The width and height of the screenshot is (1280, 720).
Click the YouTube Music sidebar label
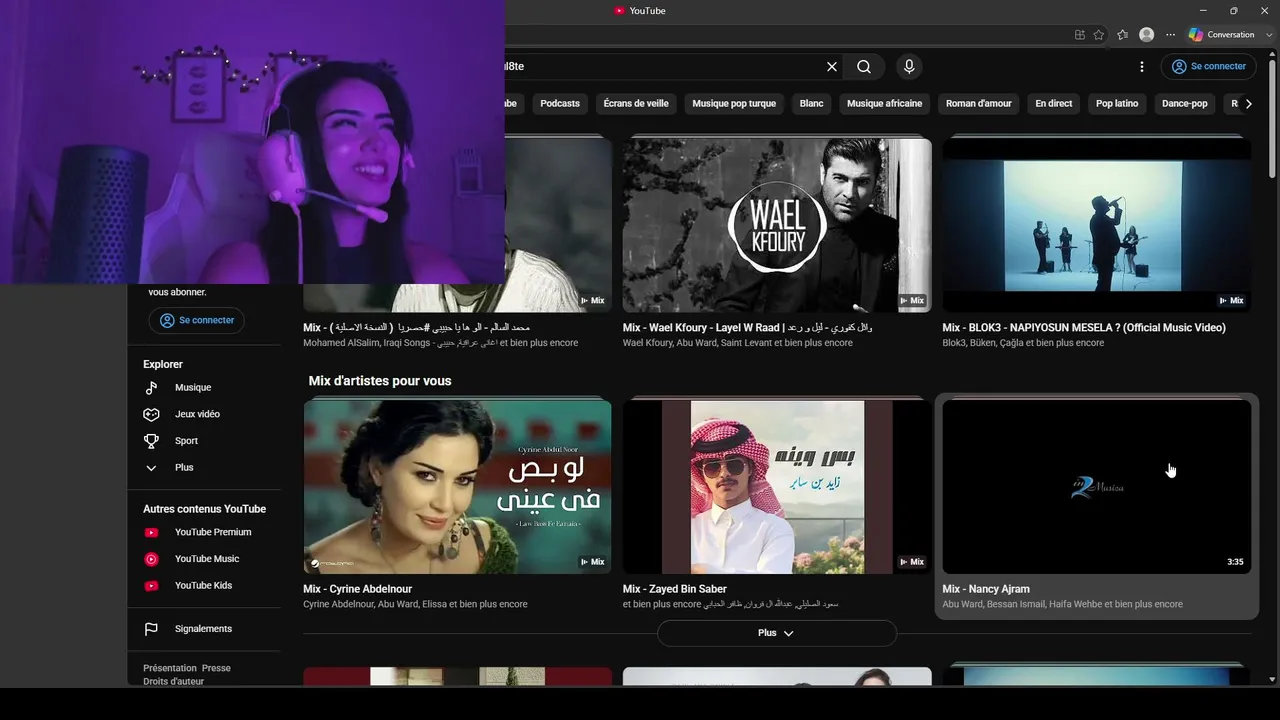207,559
